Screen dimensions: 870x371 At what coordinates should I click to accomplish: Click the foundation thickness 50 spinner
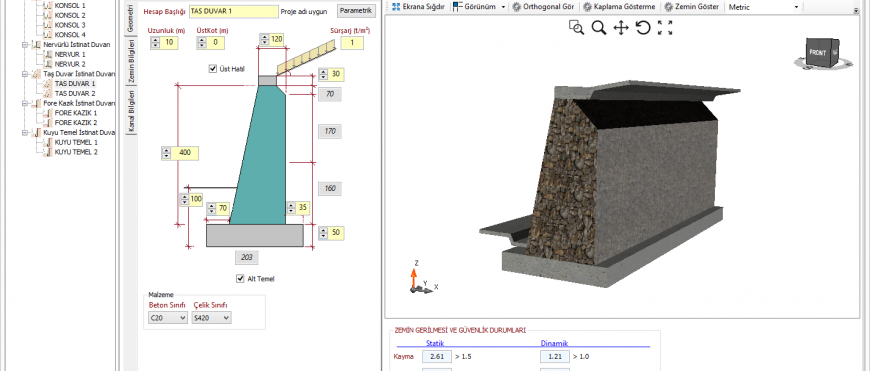tap(323, 233)
